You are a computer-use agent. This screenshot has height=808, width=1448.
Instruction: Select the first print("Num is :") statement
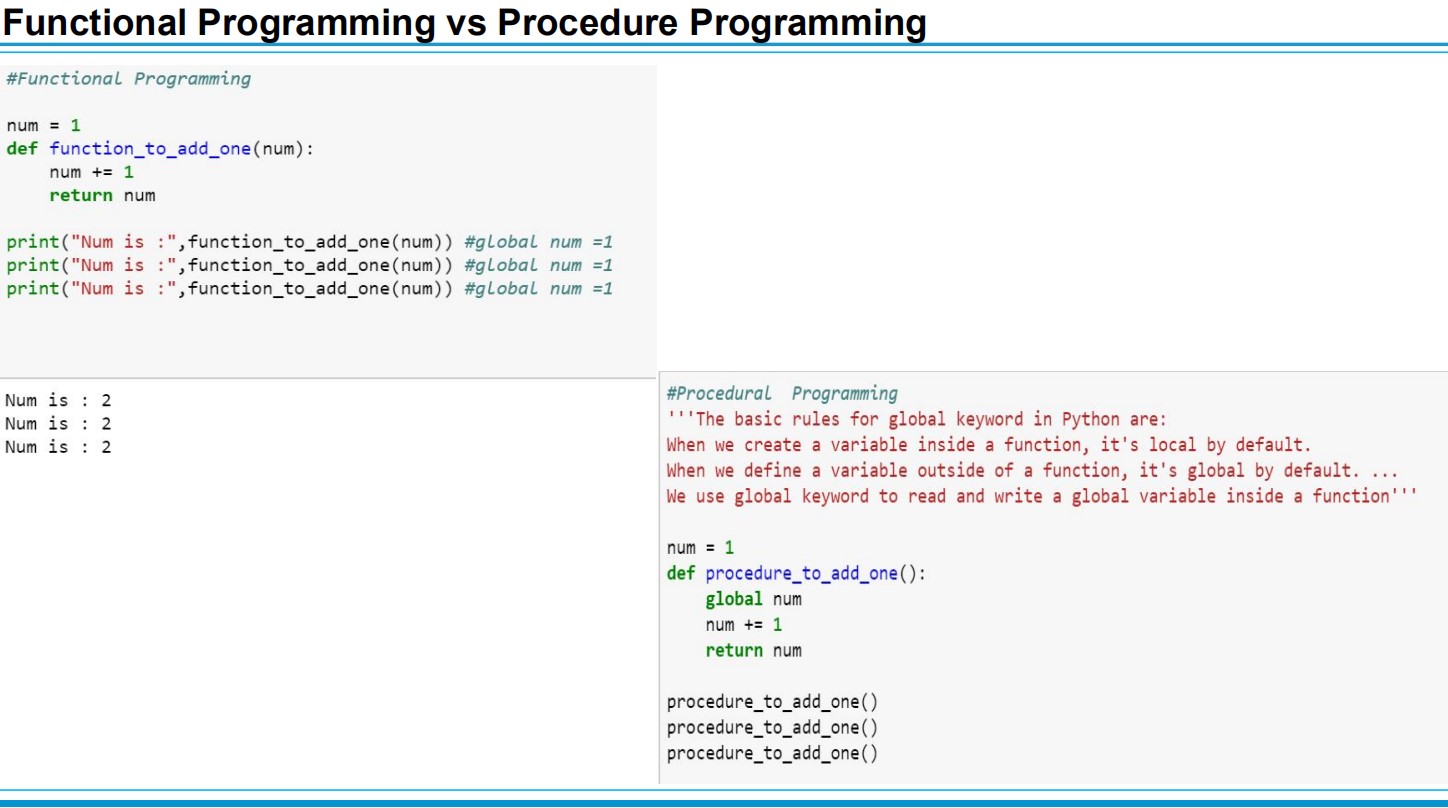pyautogui.click(x=309, y=242)
